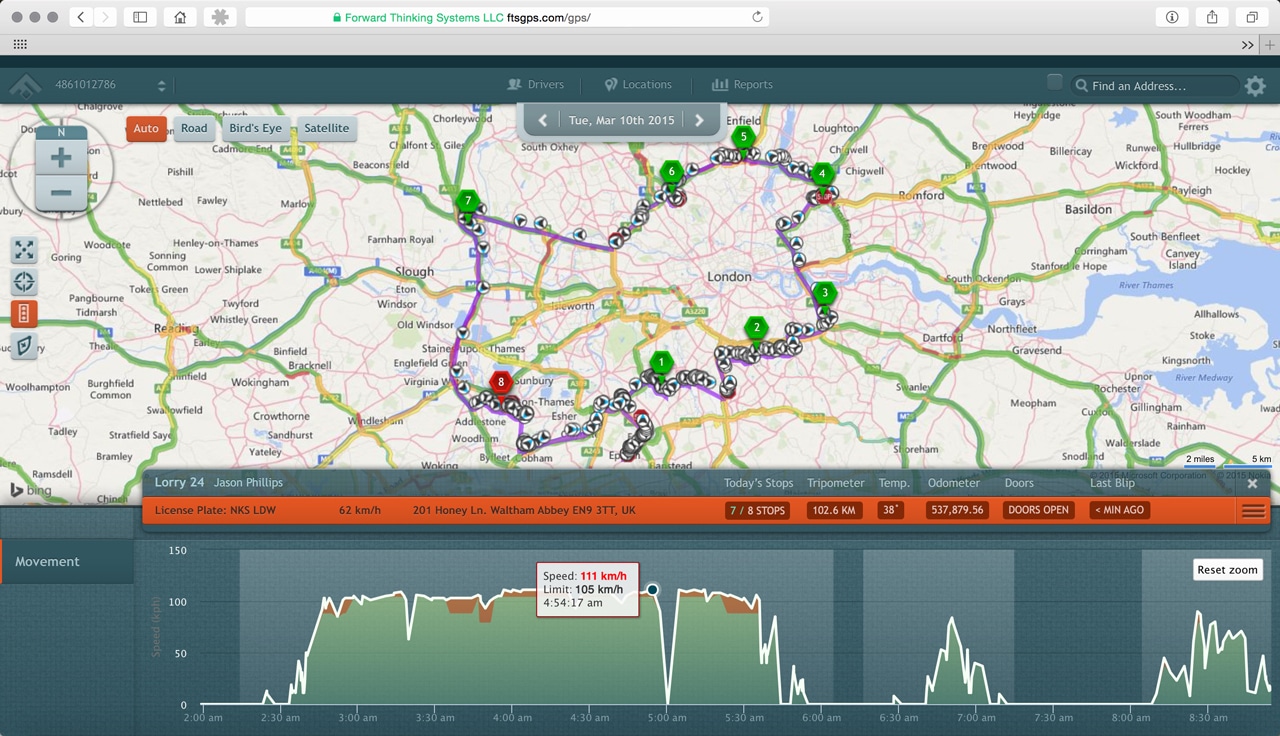
Task: Go to previous day arrow
Action: click(x=542, y=120)
